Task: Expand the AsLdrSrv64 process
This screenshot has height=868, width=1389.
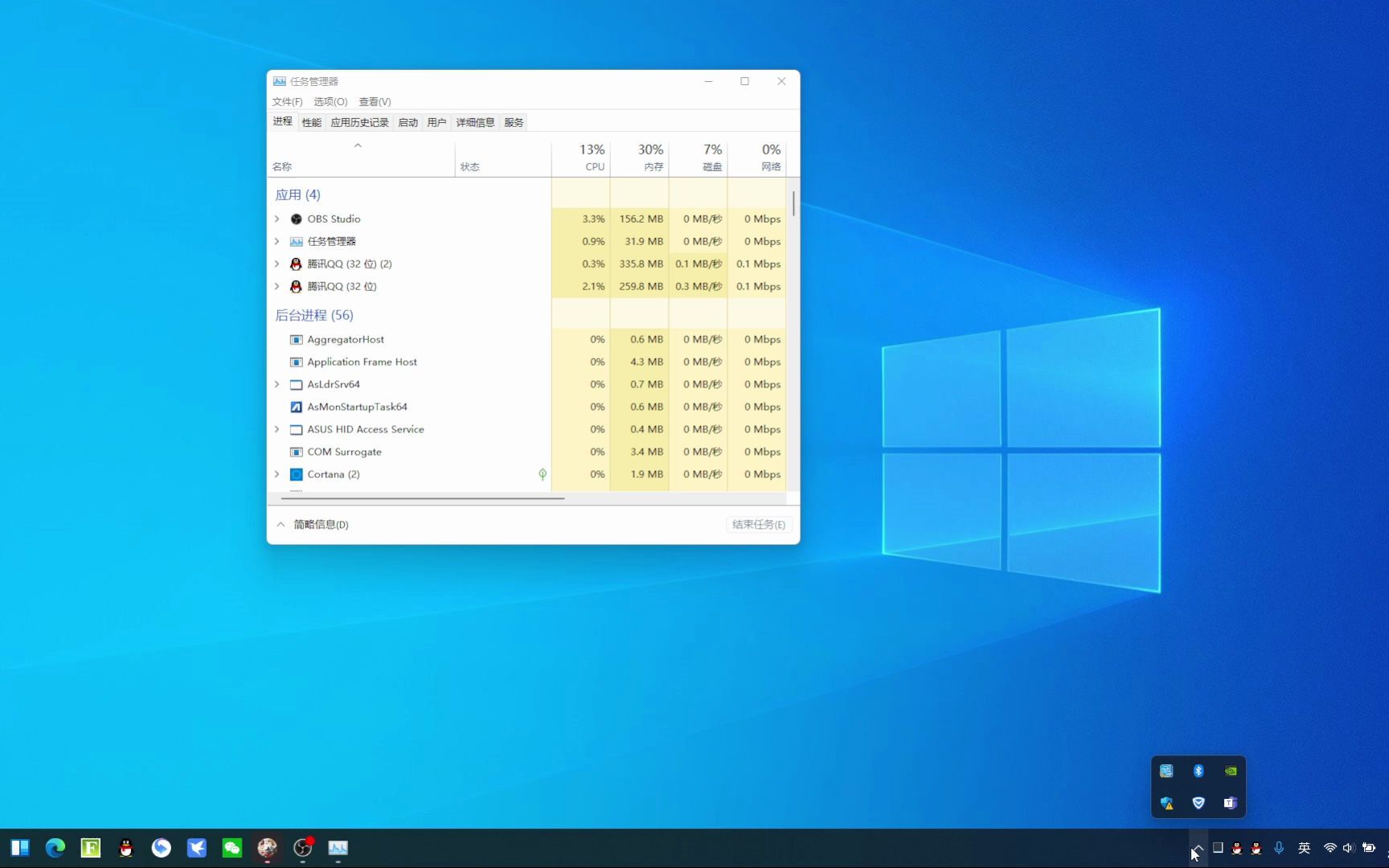Action: pos(277,384)
